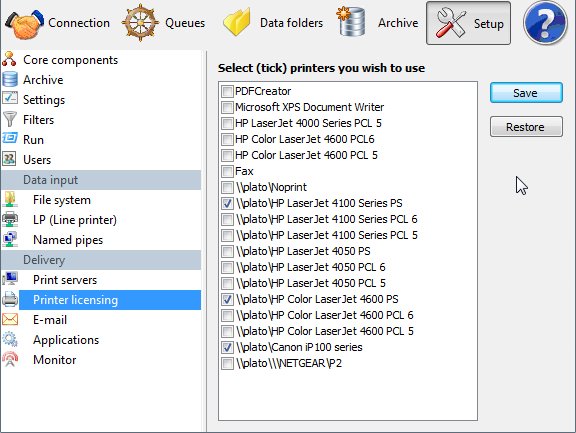Enable the Fax printer checkbox

227,171
